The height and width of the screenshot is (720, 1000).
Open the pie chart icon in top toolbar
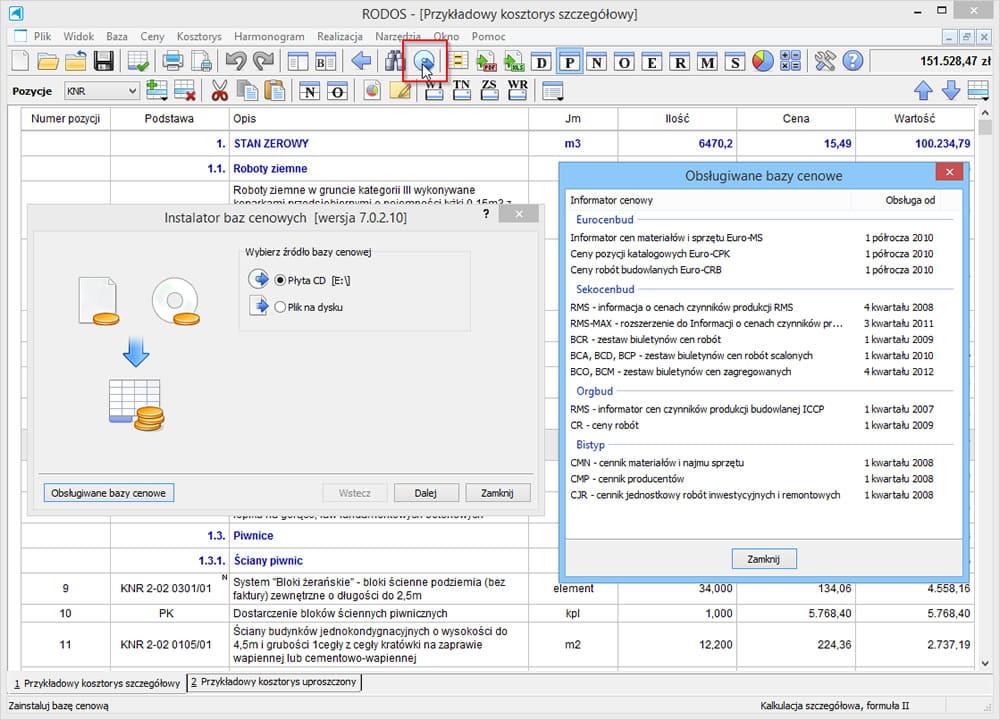coord(763,62)
